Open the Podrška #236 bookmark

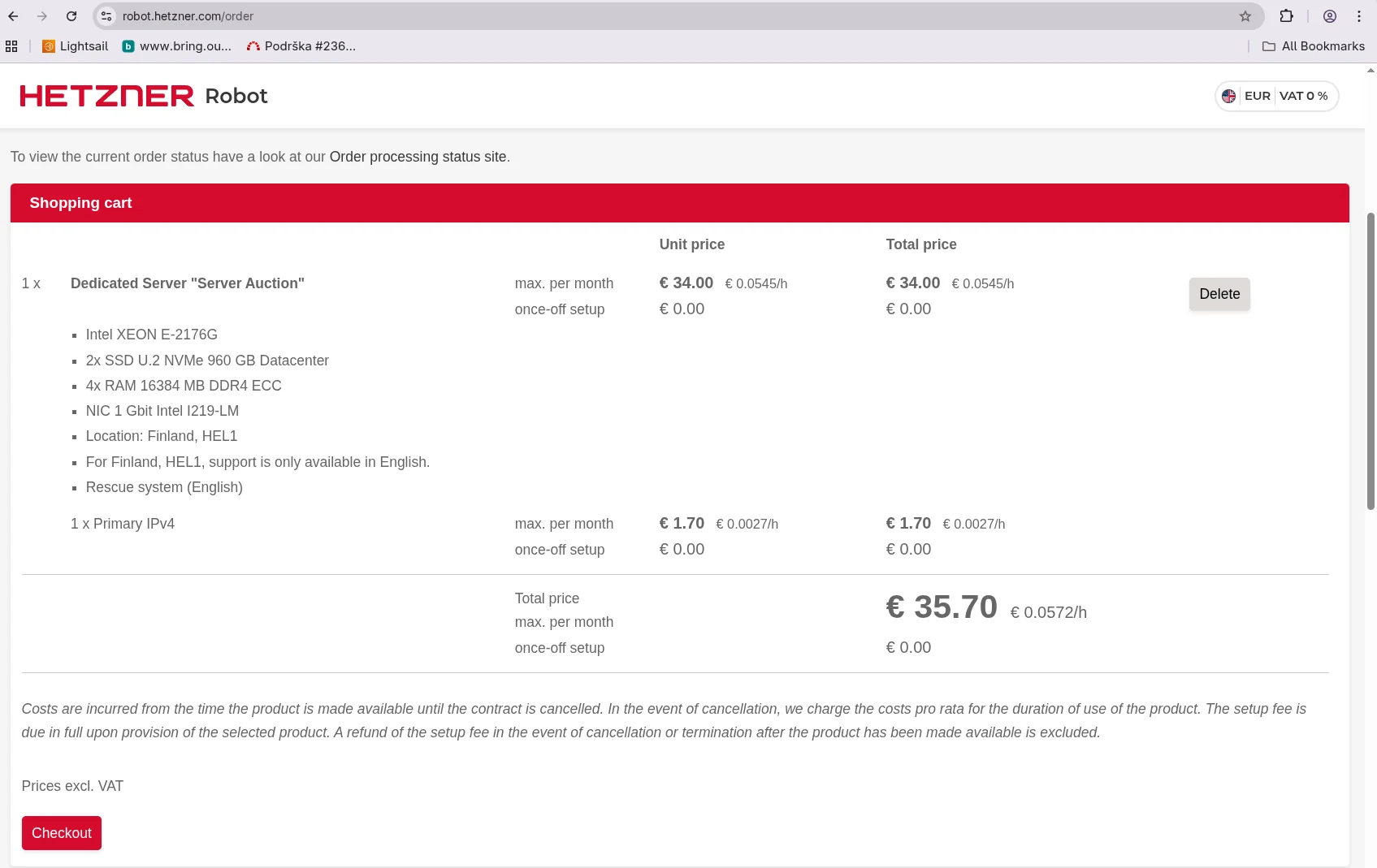coord(301,46)
